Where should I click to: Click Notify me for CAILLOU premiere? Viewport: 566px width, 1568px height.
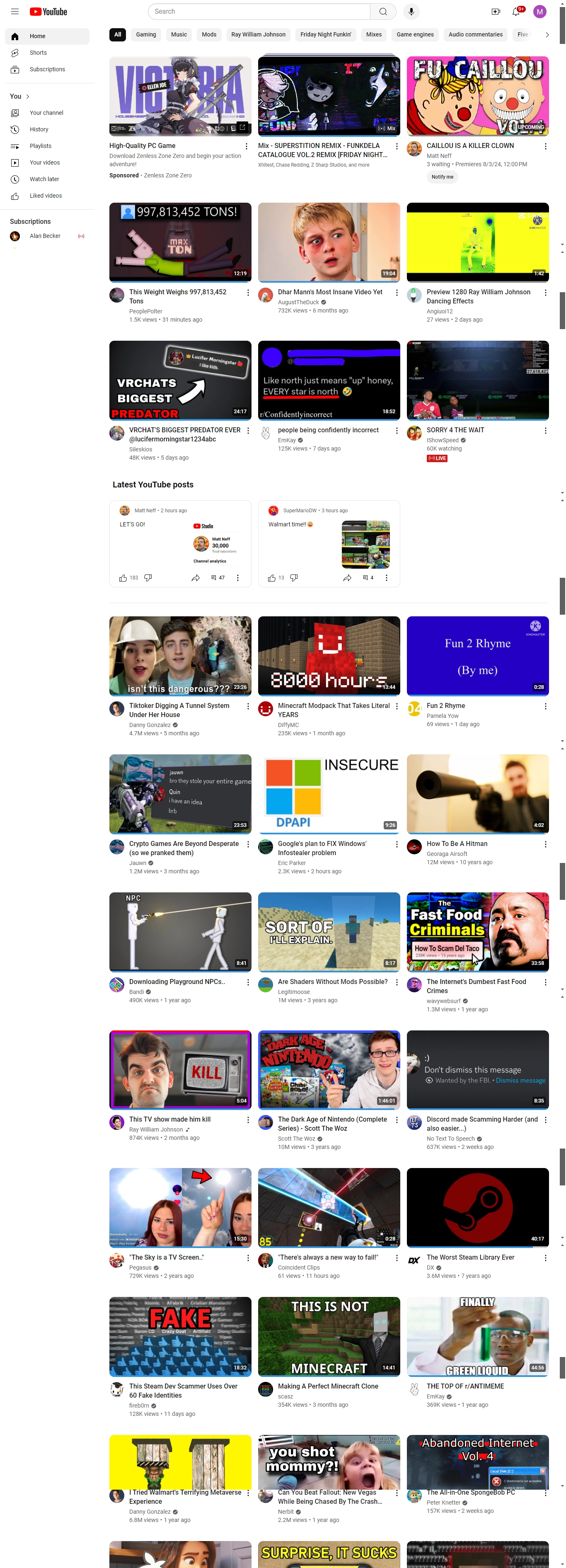(x=443, y=177)
